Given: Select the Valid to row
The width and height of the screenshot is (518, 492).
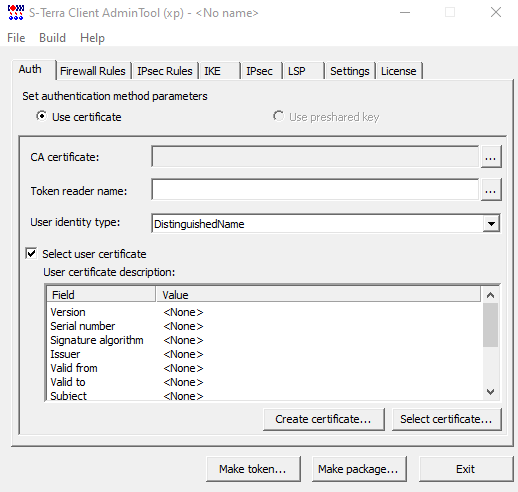Looking at the screenshot, I should coord(265,382).
